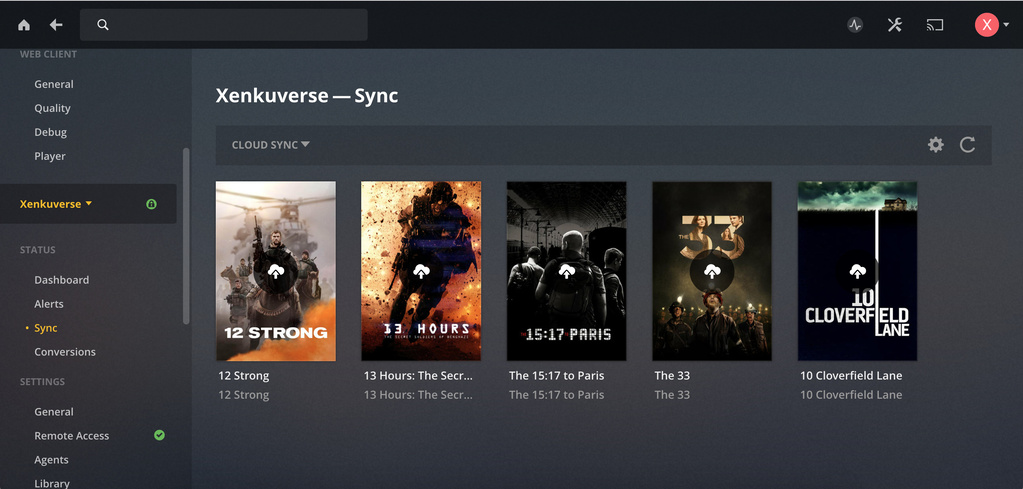Open the dropdown arrow next to user avatar
Viewport: 1023px width, 489px height.
pyautogui.click(x=1006, y=25)
